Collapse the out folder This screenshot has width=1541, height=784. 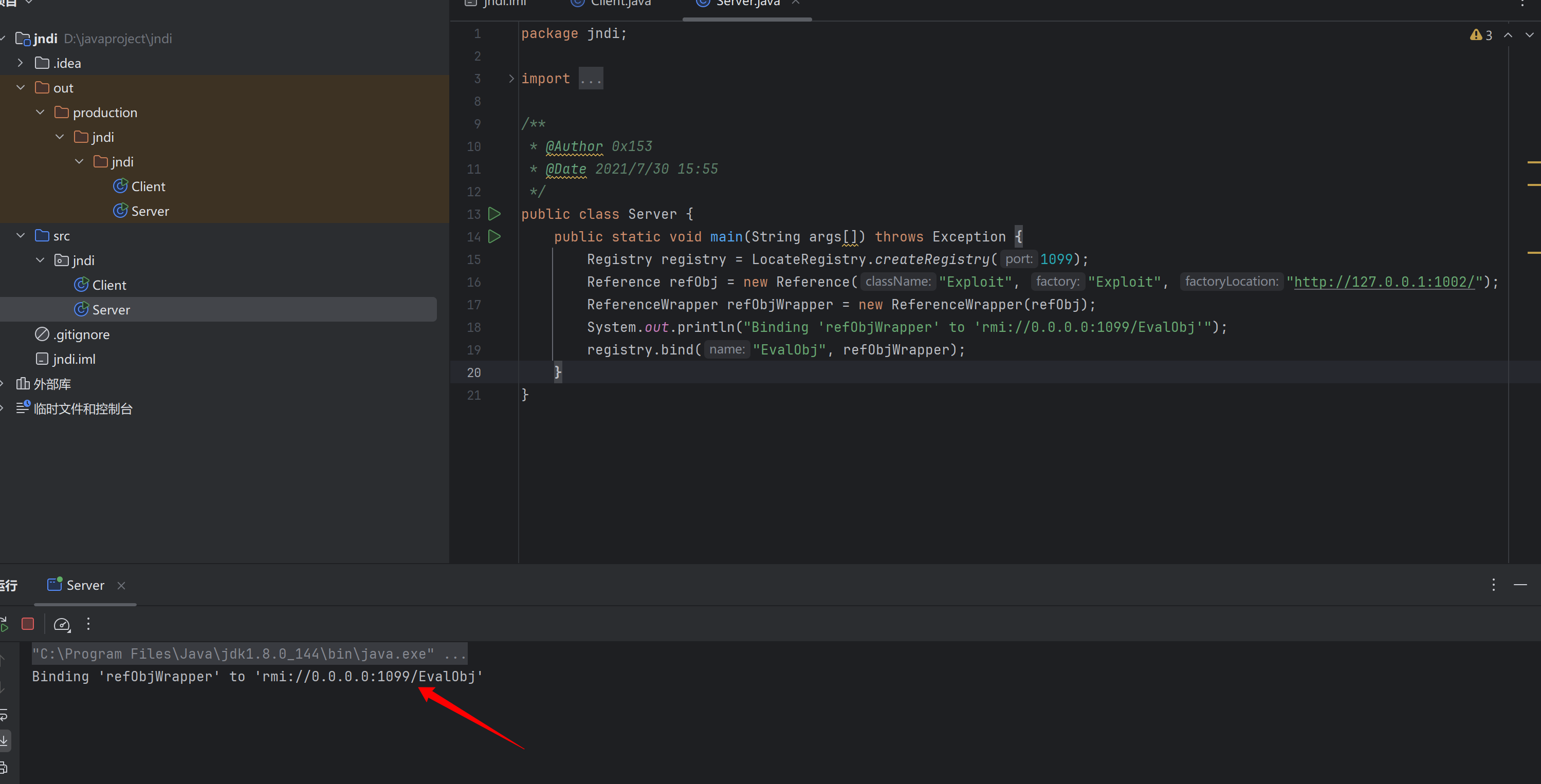21,87
